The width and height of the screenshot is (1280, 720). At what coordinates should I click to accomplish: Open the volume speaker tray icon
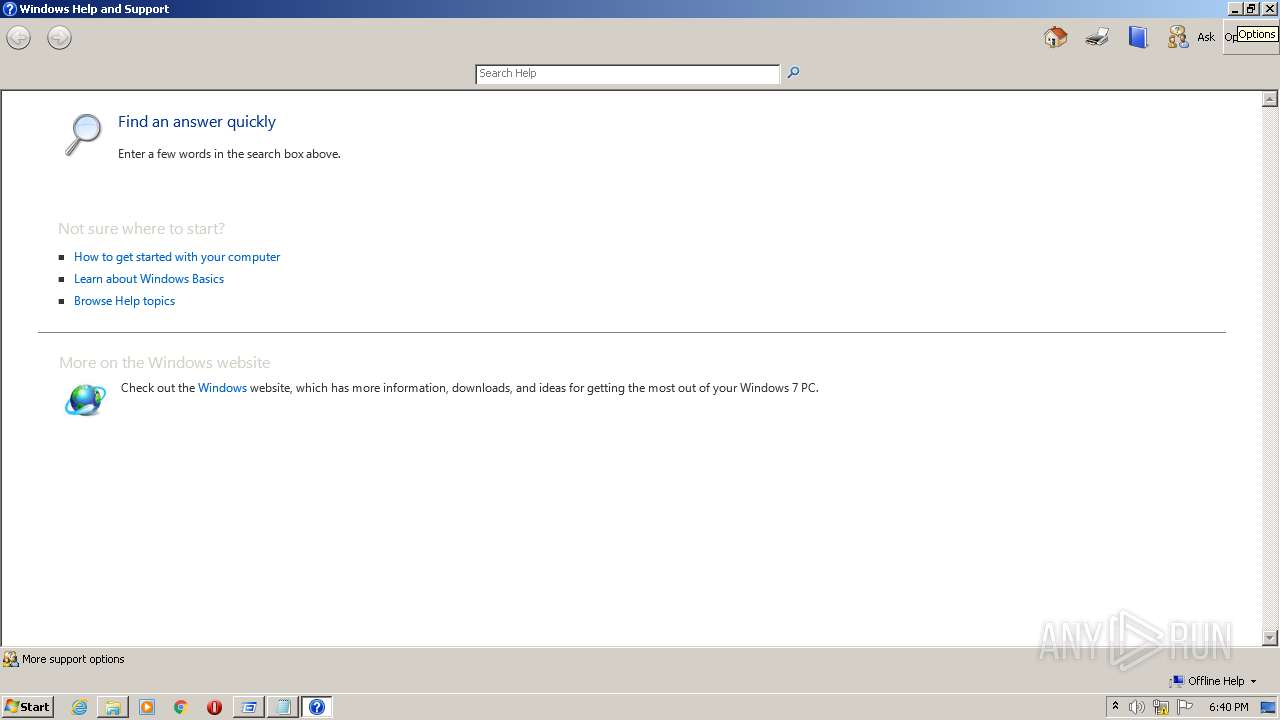(x=1137, y=707)
